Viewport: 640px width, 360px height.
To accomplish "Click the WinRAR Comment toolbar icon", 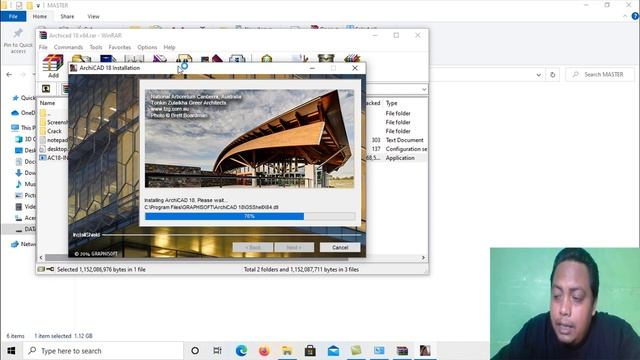I will tap(299, 58).
